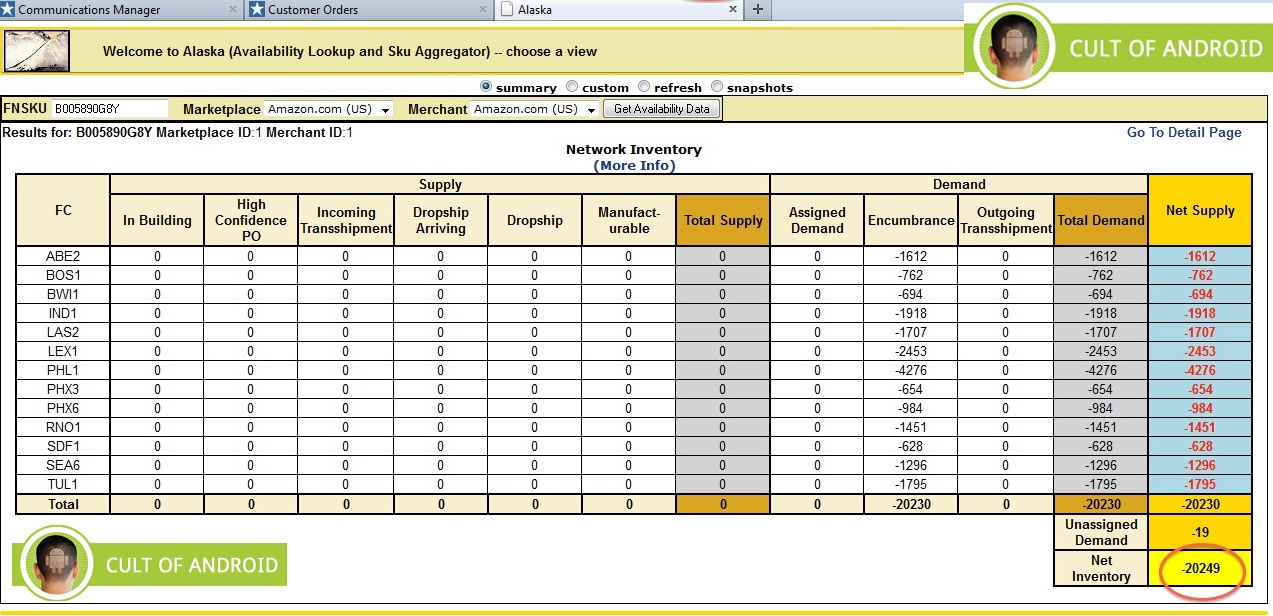The height and width of the screenshot is (616, 1273).
Task: Click star icon on Communications Manager tab
Action: point(9,10)
